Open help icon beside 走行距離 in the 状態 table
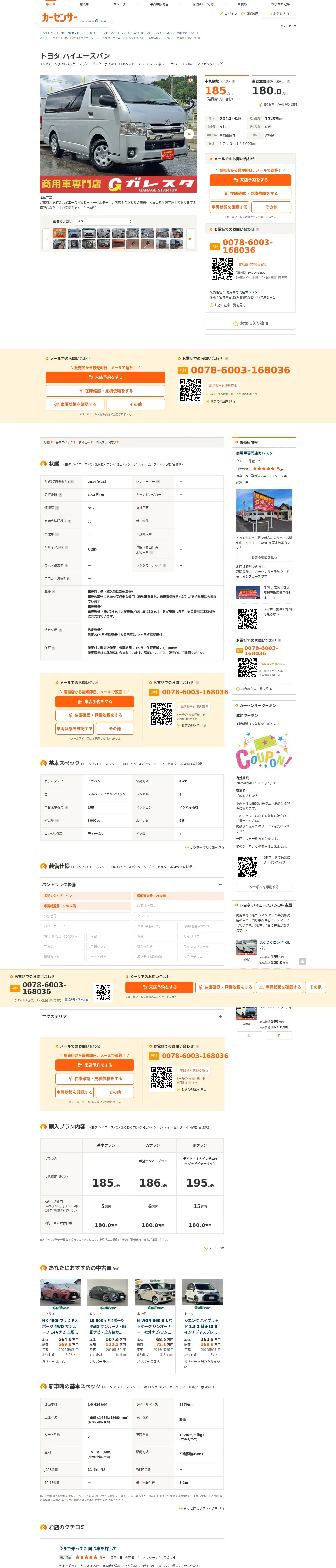 (60, 495)
